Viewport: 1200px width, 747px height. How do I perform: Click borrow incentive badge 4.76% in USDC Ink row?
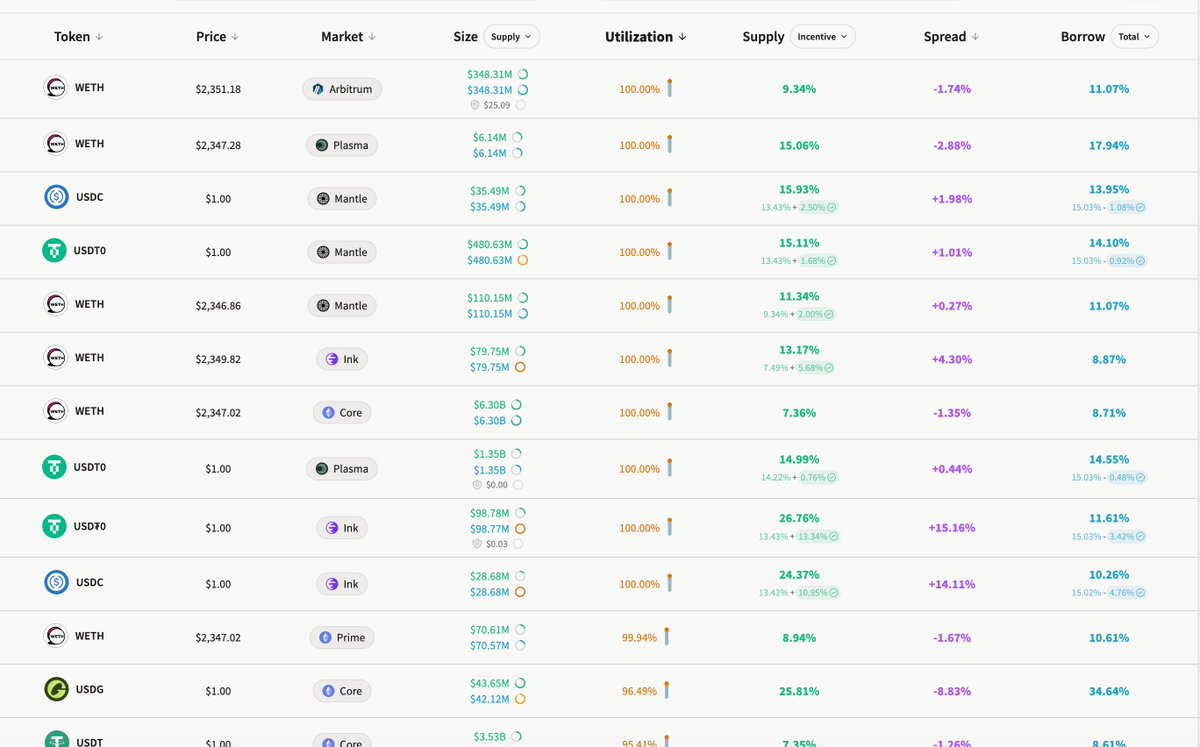pyautogui.click(x=1127, y=592)
